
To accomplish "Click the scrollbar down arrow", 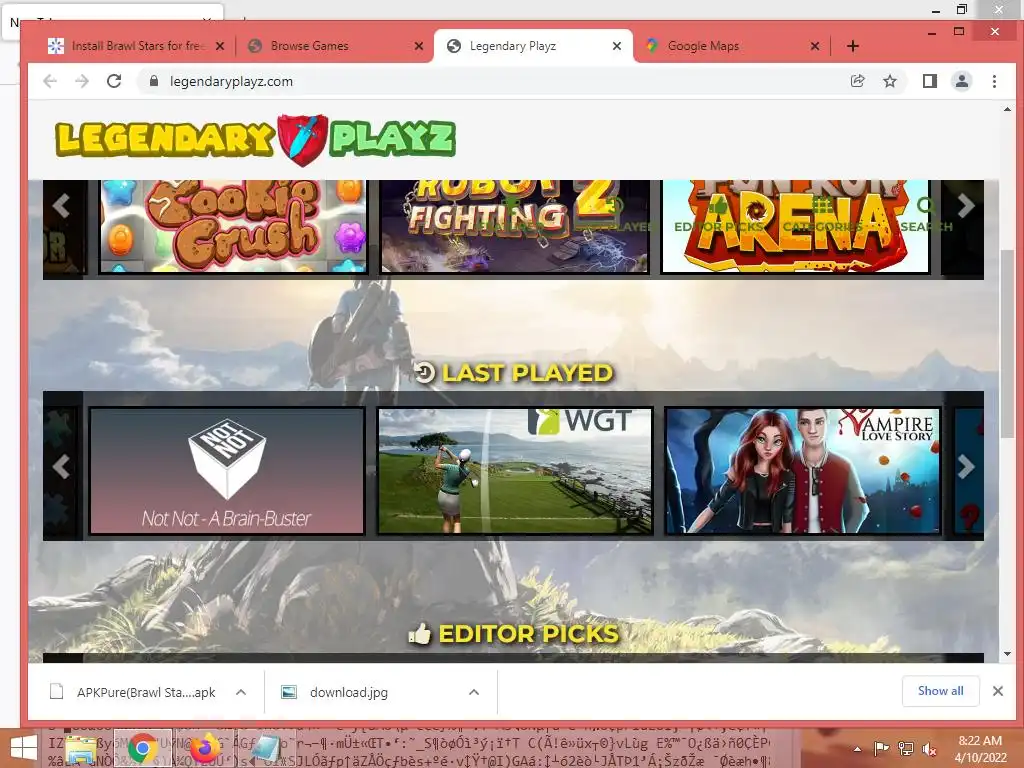I will [x=1007, y=654].
